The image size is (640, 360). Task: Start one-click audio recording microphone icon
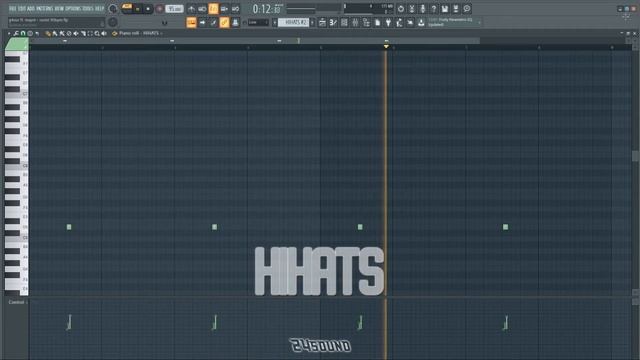point(422,9)
